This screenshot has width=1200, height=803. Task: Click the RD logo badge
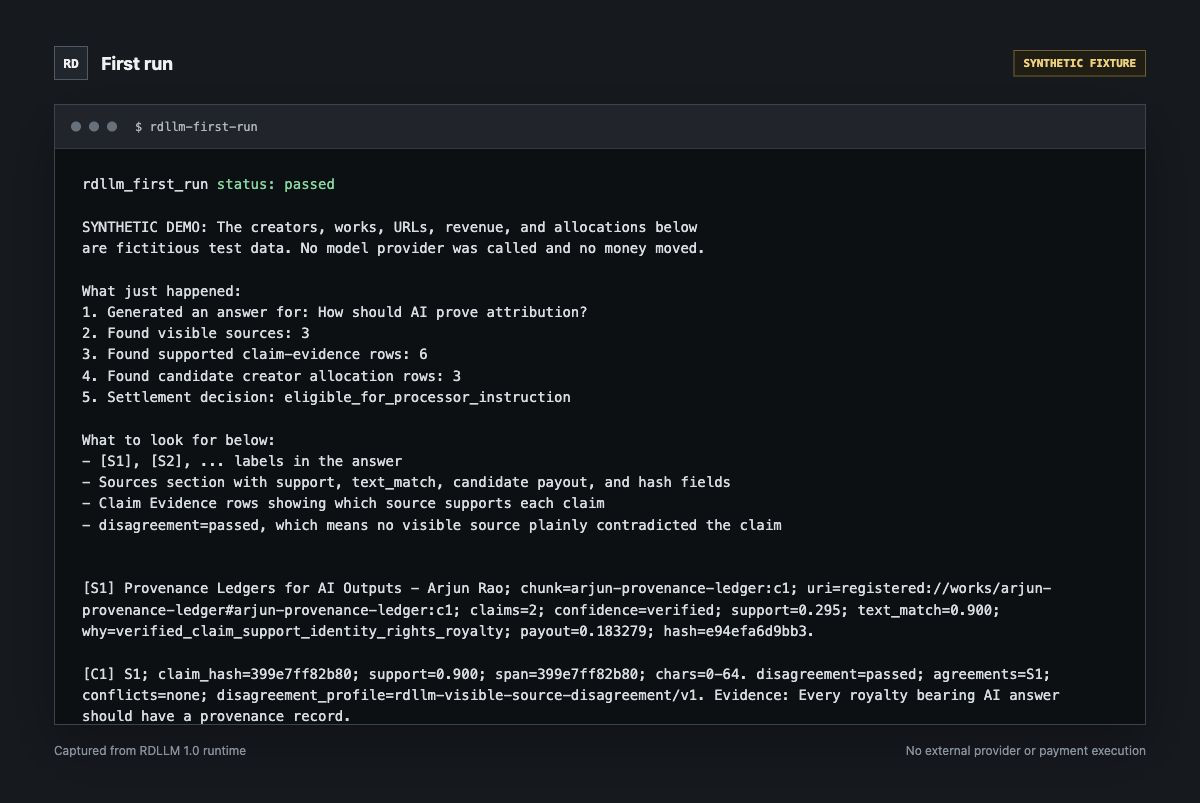[x=71, y=63]
